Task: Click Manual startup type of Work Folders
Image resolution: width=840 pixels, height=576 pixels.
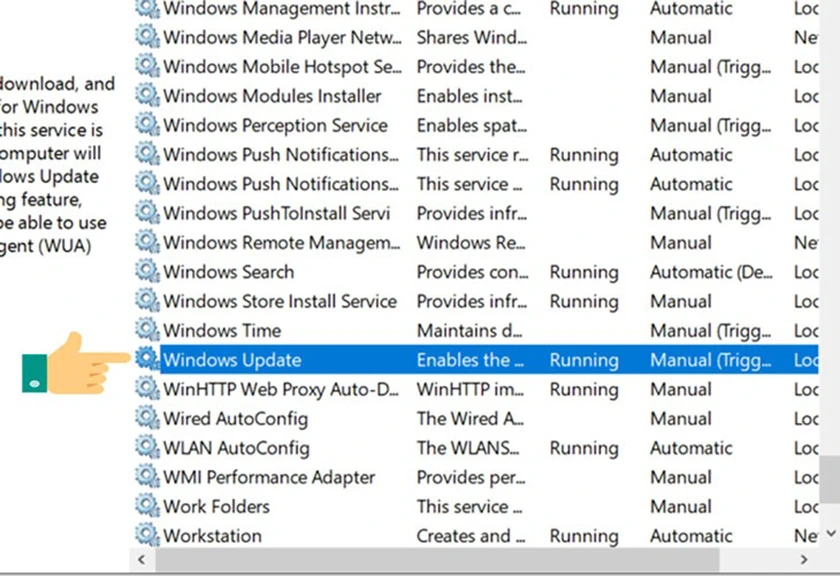Action: click(x=681, y=507)
